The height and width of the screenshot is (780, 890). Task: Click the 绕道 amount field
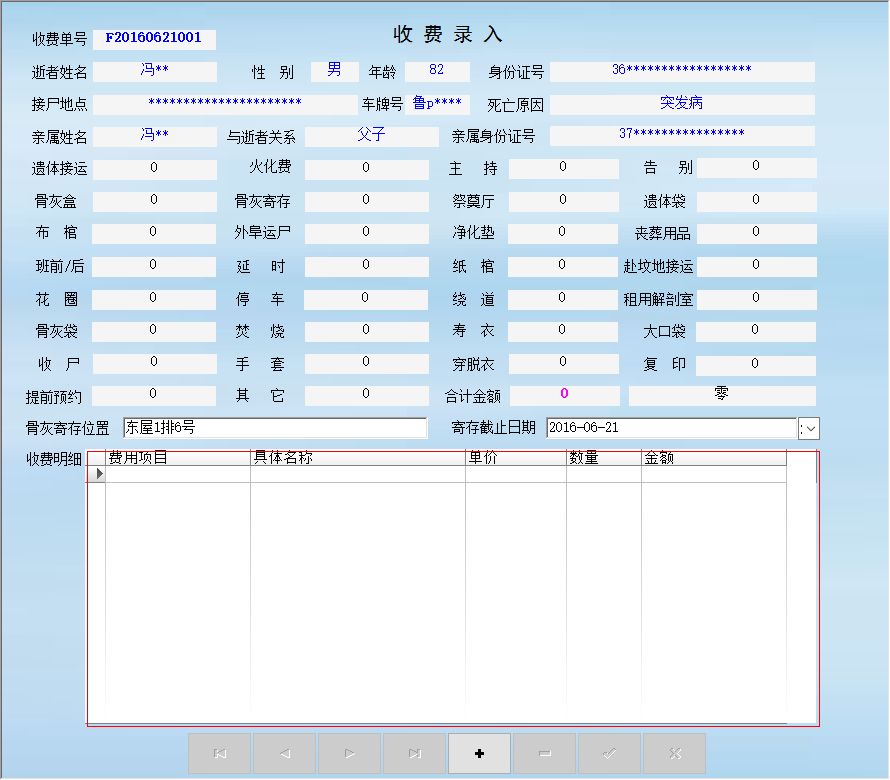coord(563,299)
